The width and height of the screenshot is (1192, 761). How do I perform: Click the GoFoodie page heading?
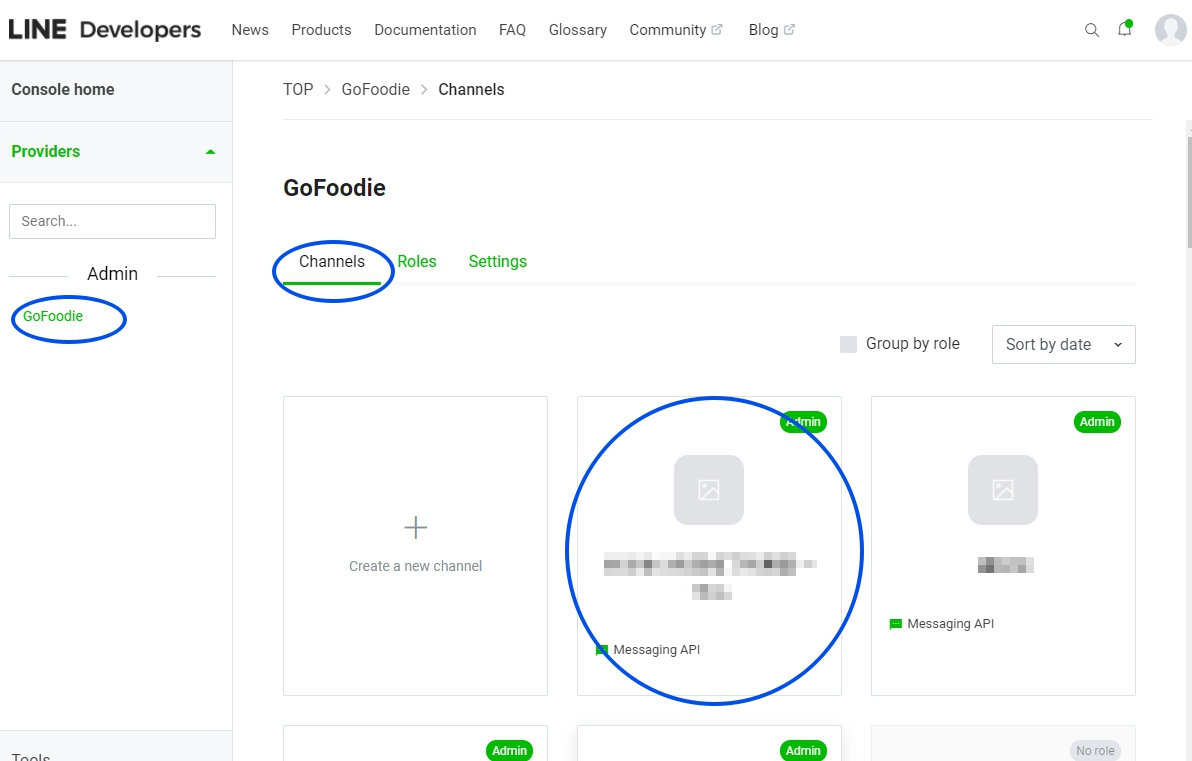[x=334, y=188]
